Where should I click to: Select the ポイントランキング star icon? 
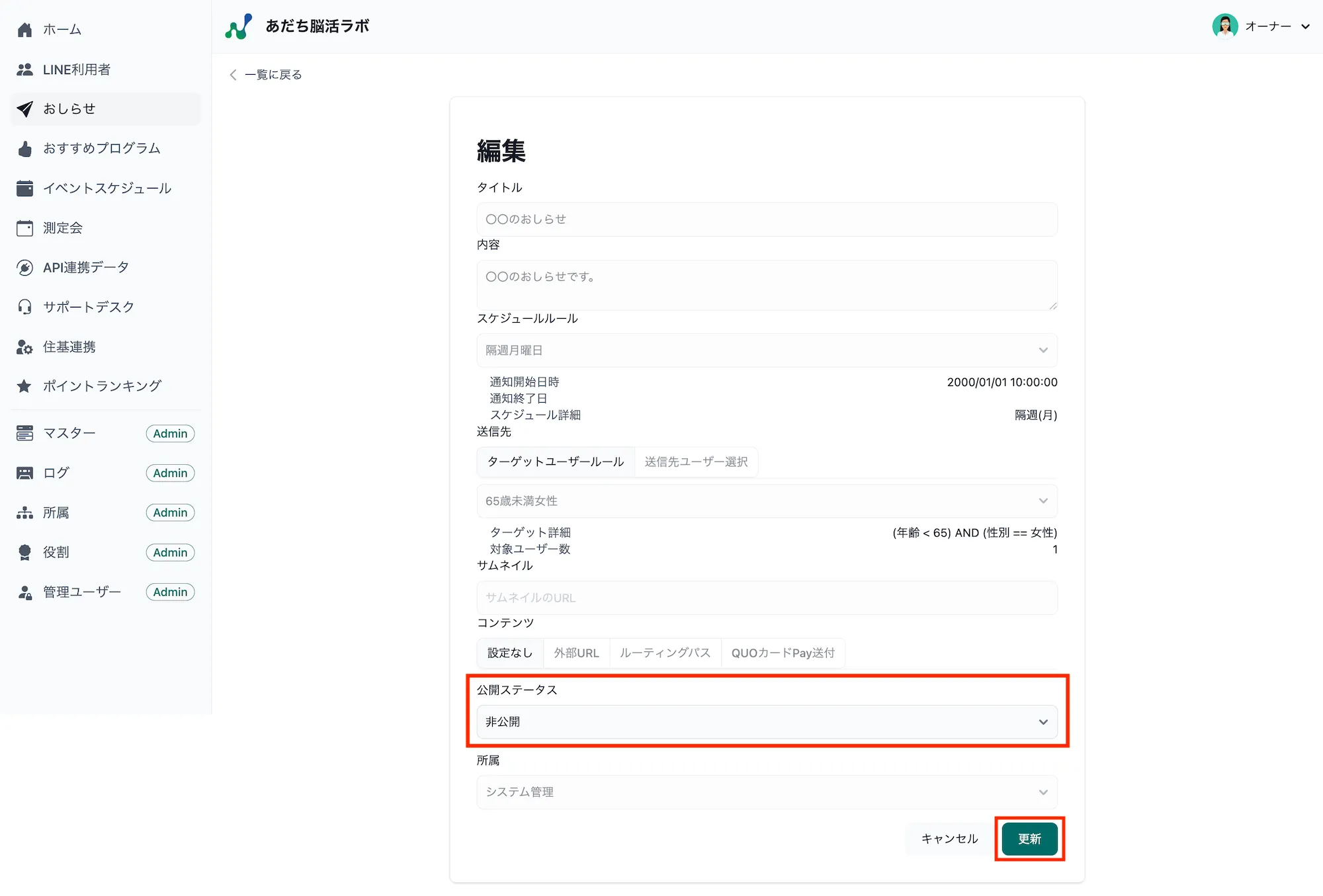coord(24,386)
